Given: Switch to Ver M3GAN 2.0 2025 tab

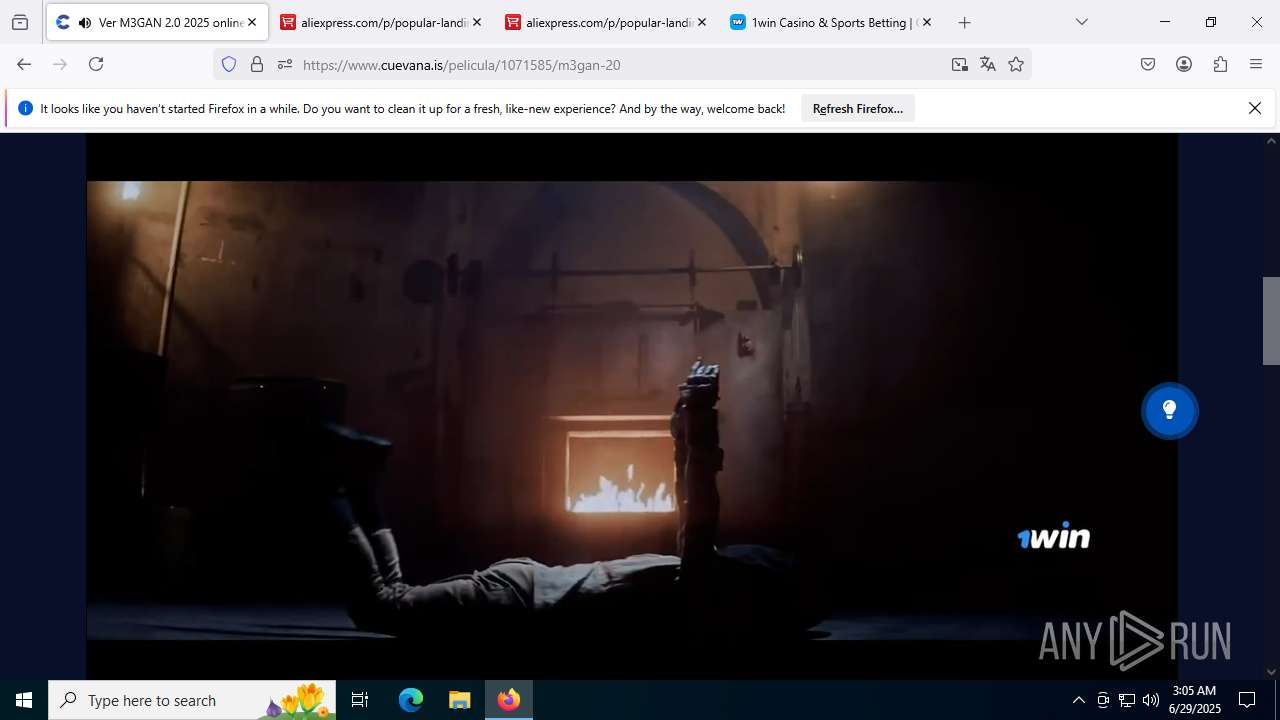Looking at the screenshot, I should coord(157,22).
